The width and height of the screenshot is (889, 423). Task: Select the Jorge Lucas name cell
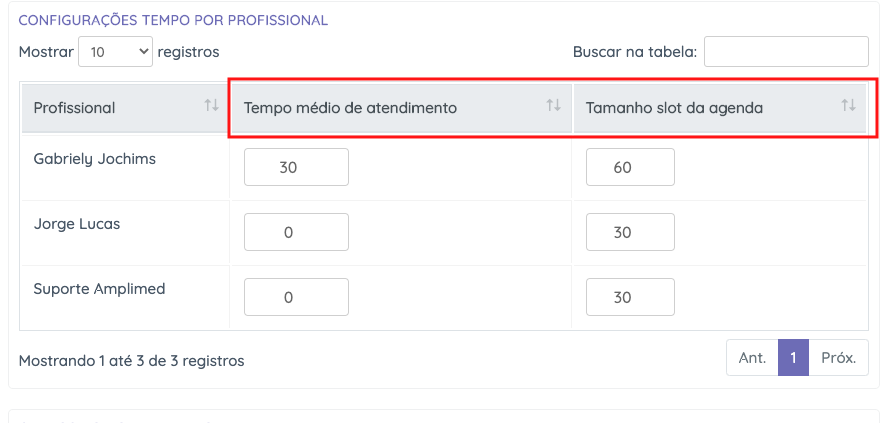(77, 224)
